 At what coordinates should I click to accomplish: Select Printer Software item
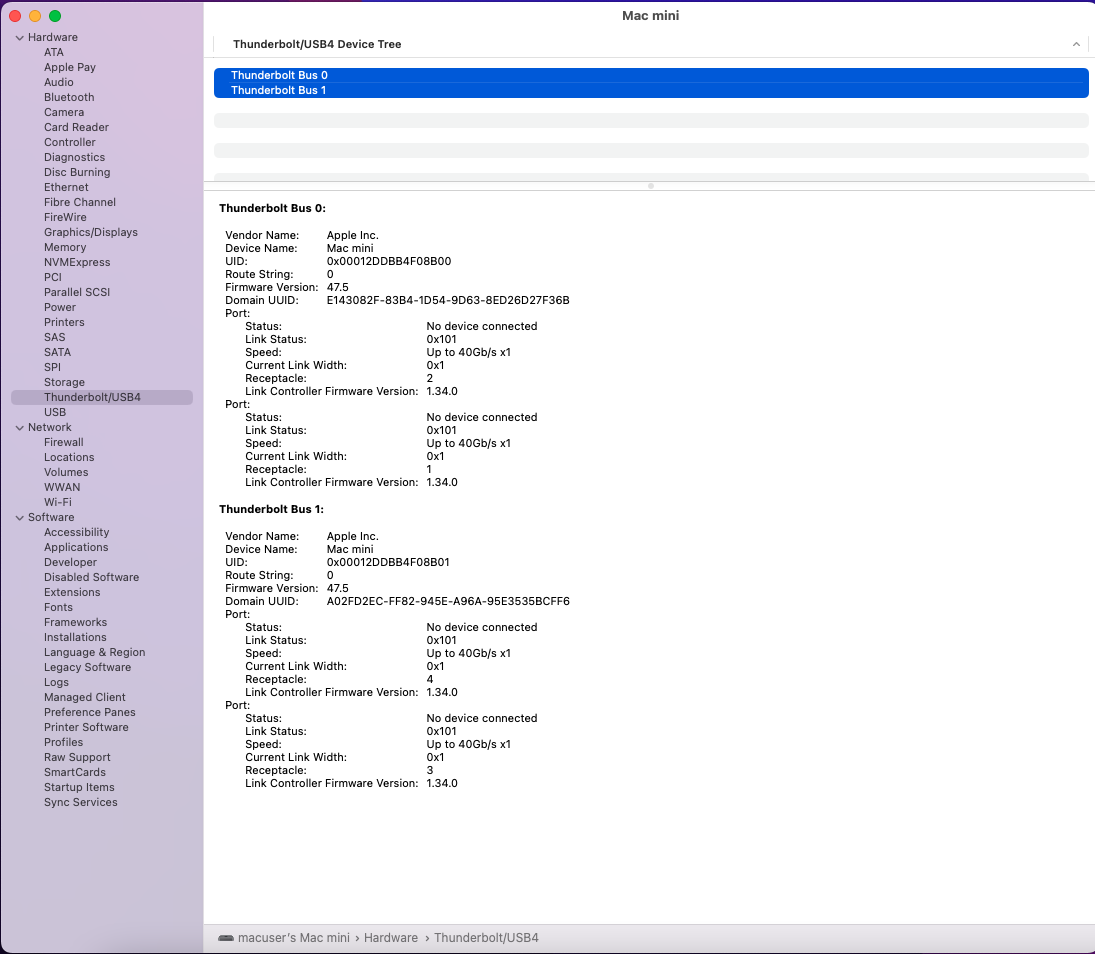tap(86, 728)
